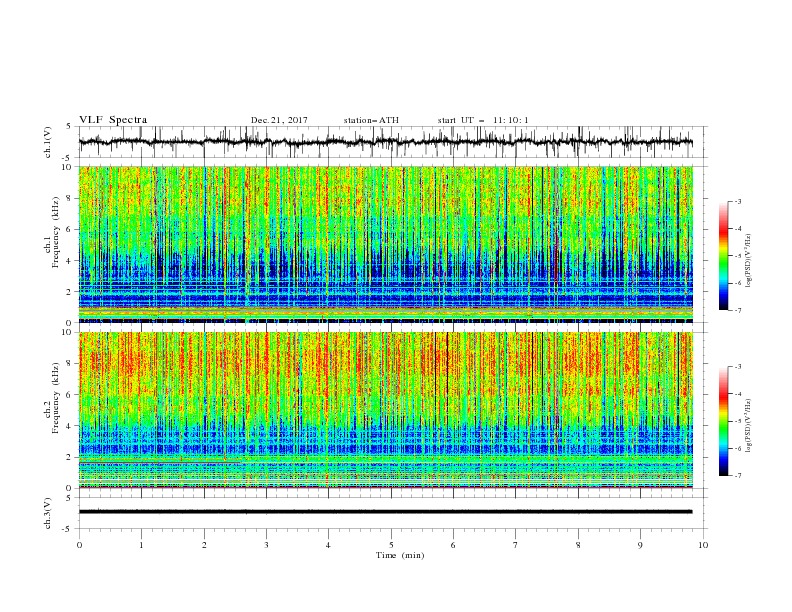Click the "-3" label on ch.1 colorbar
The width and height of the screenshot is (792, 612).
pyautogui.click(x=737, y=201)
